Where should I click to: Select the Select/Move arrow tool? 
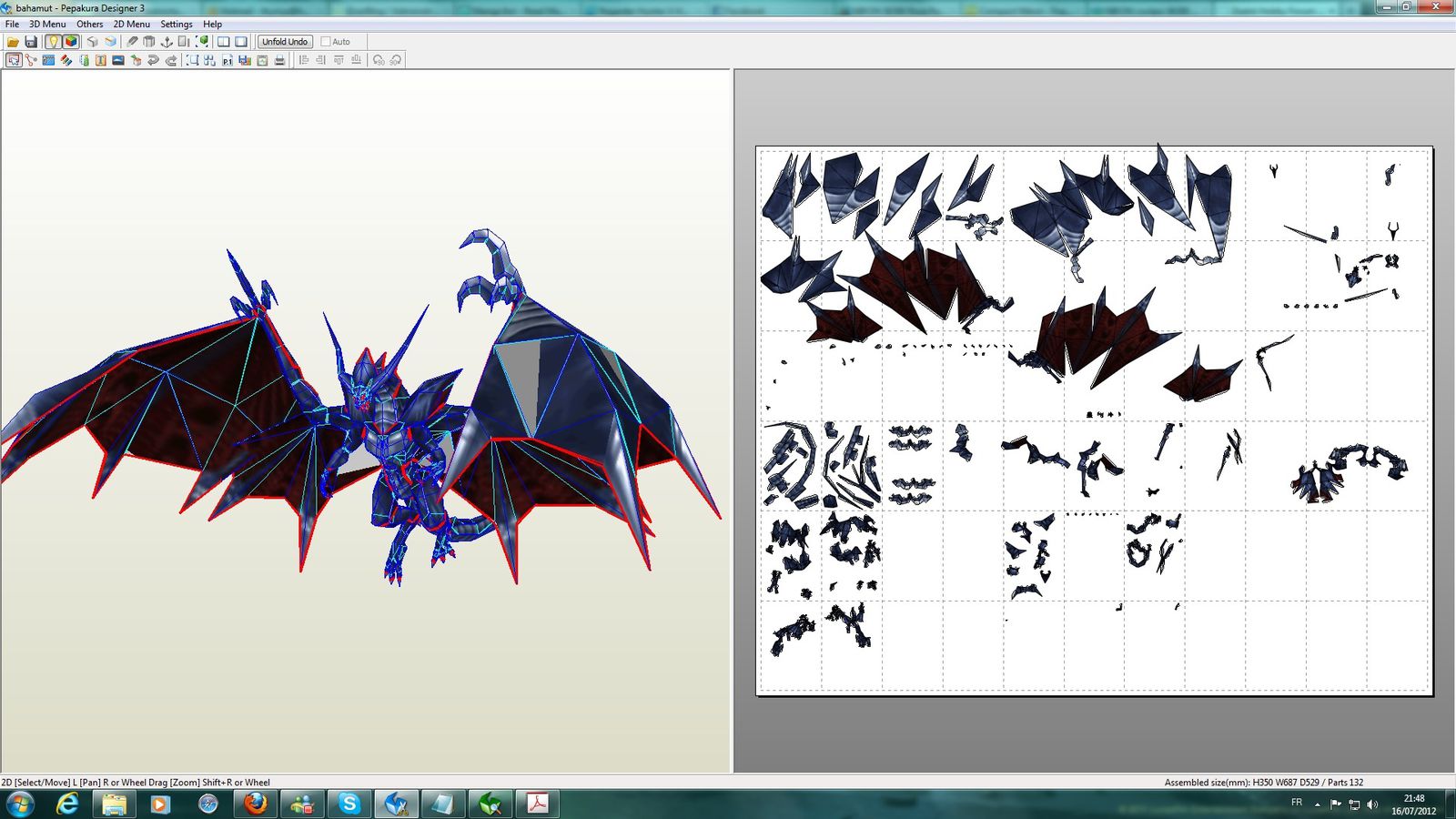(x=14, y=60)
